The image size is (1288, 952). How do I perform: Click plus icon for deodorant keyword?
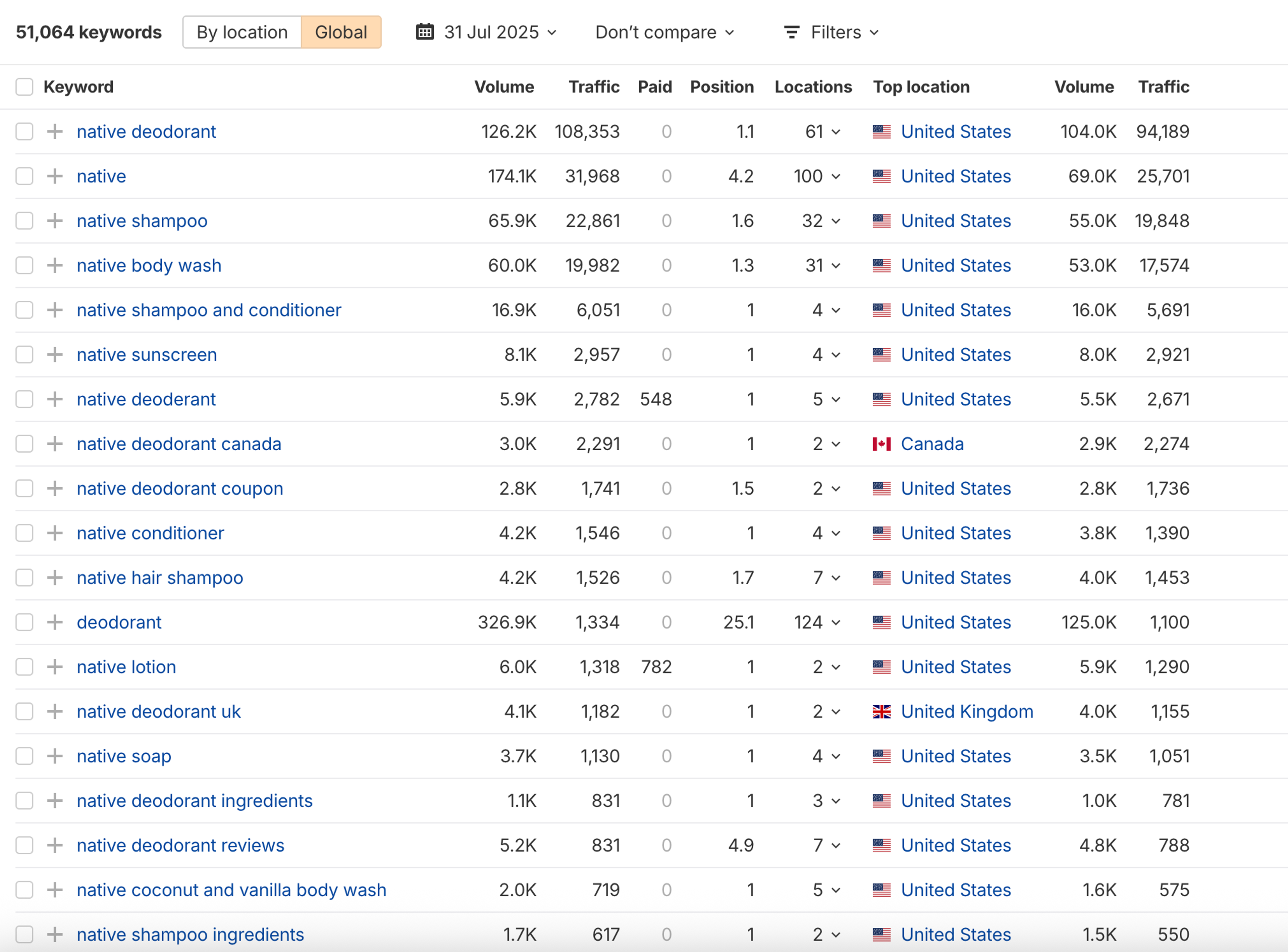(55, 622)
